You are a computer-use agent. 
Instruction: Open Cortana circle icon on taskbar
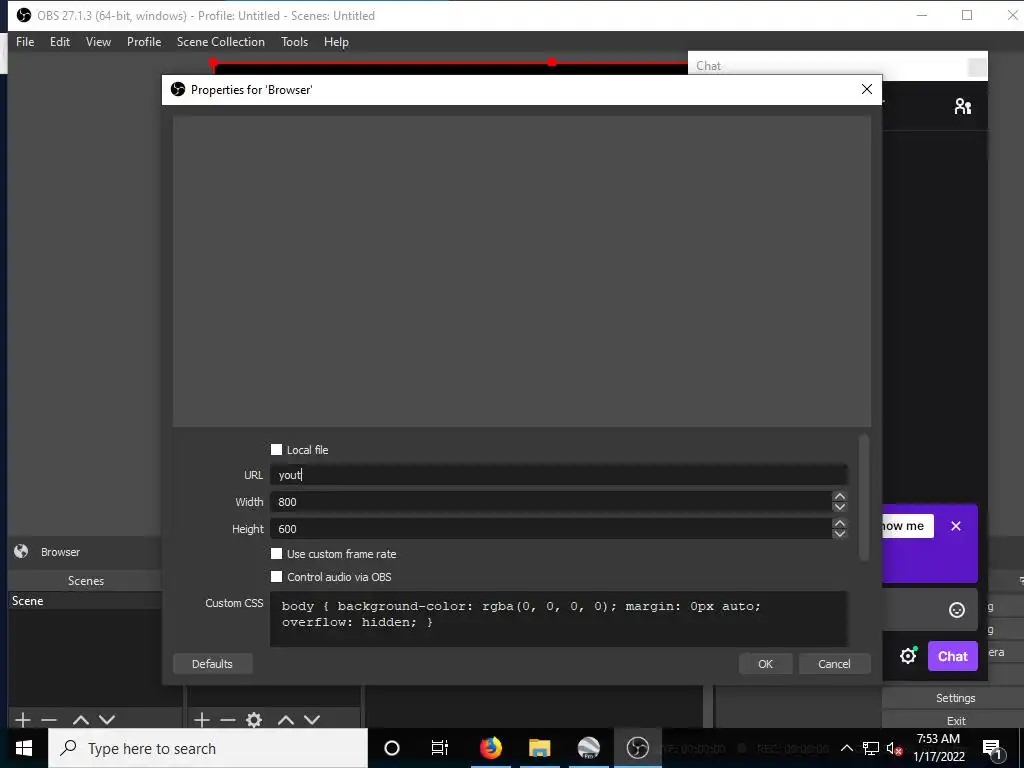392,748
